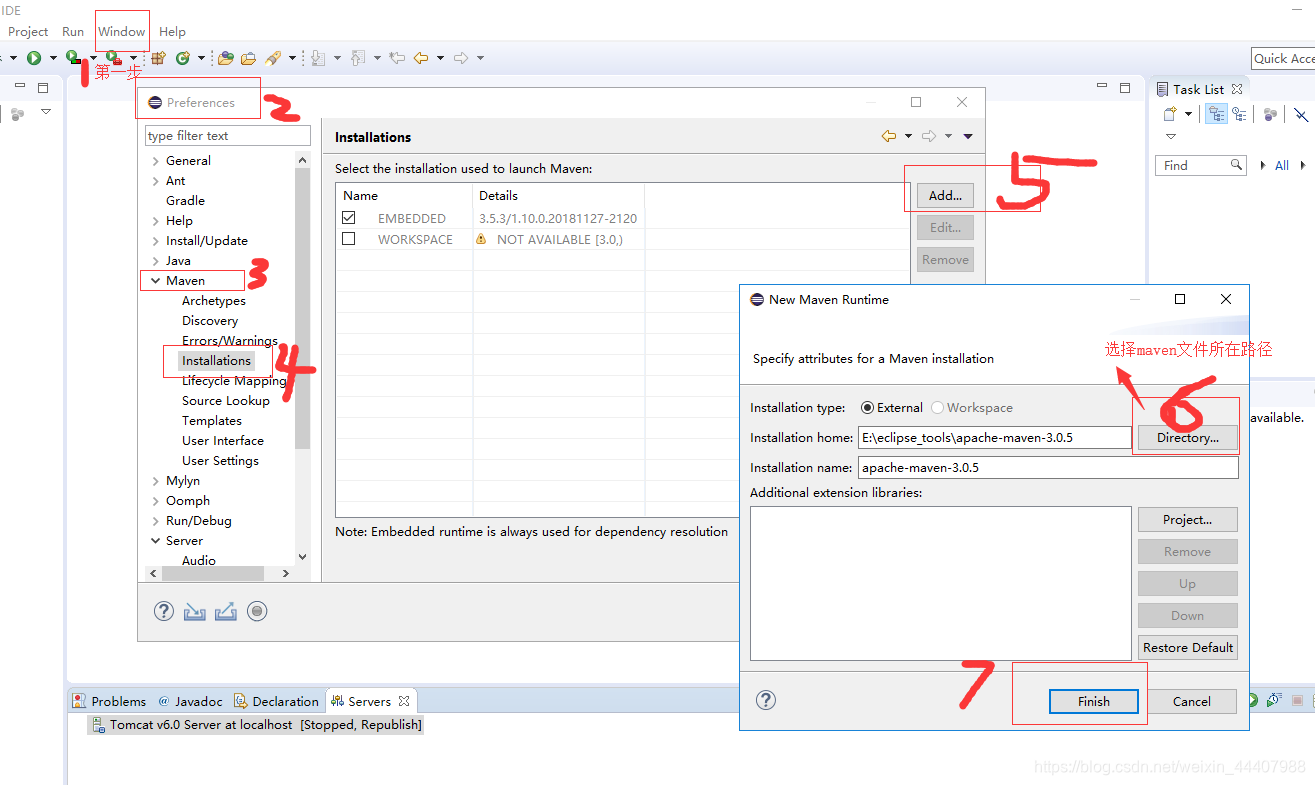The image size is (1315, 785).
Task: Click the yellow Back arrow in main toolbar
Action: pos(421,58)
